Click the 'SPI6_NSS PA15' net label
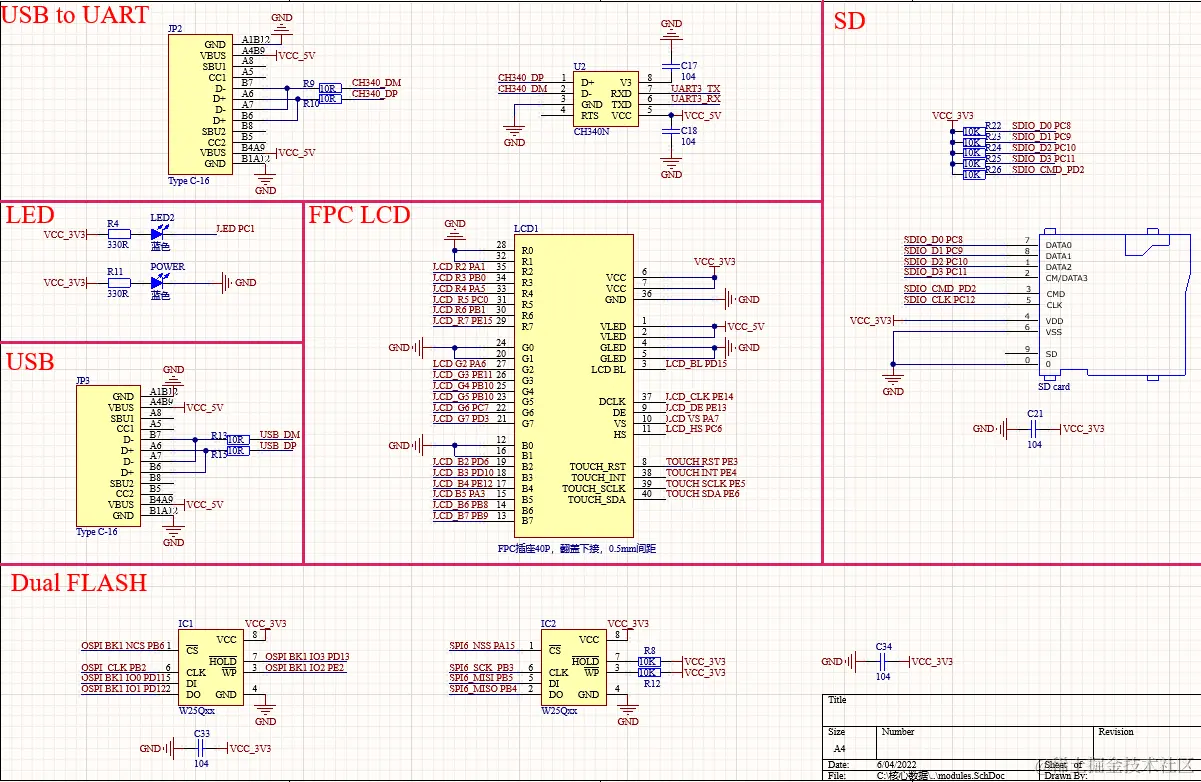1201x782 pixels. [x=482, y=646]
